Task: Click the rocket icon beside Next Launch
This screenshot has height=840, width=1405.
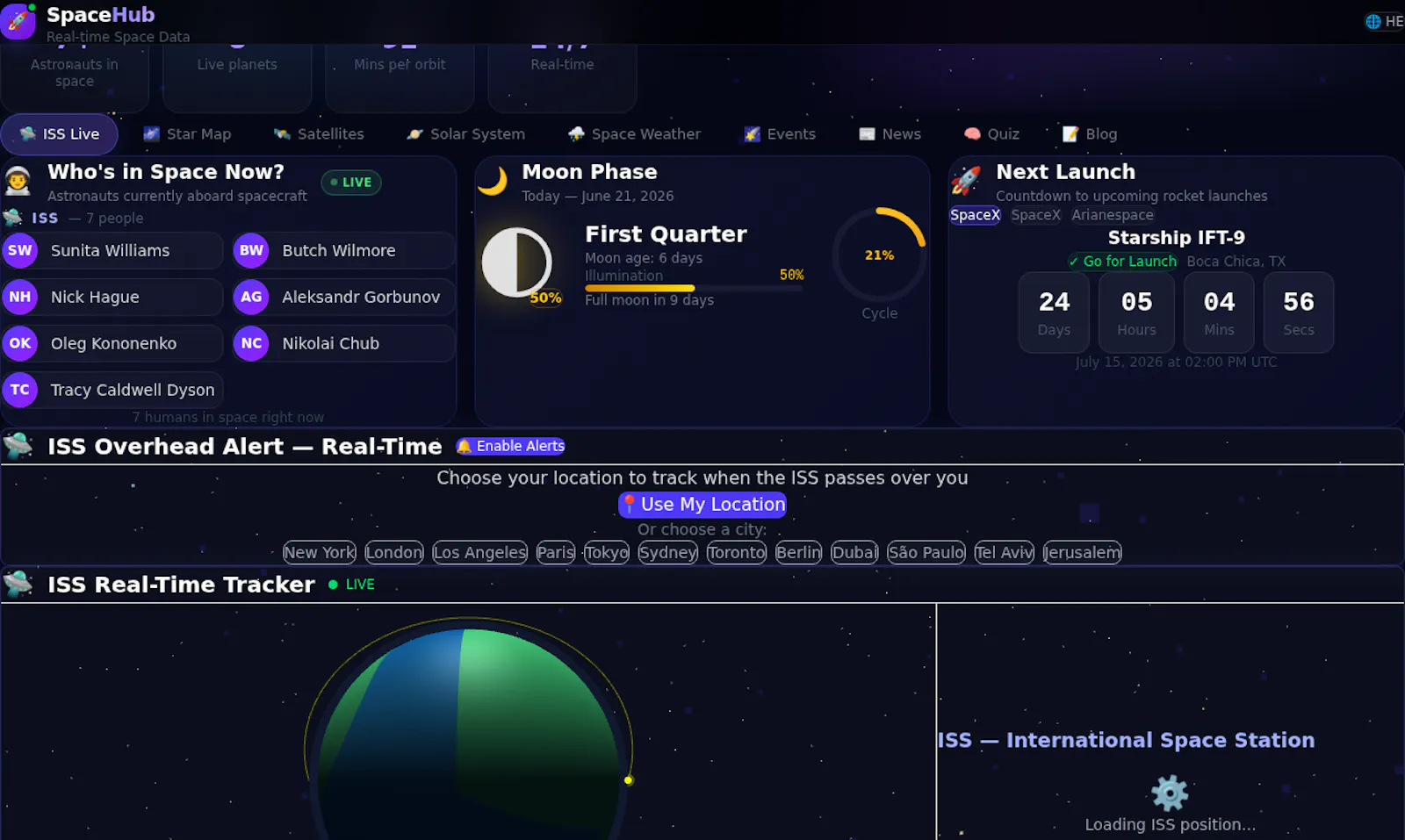Action: tap(966, 181)
